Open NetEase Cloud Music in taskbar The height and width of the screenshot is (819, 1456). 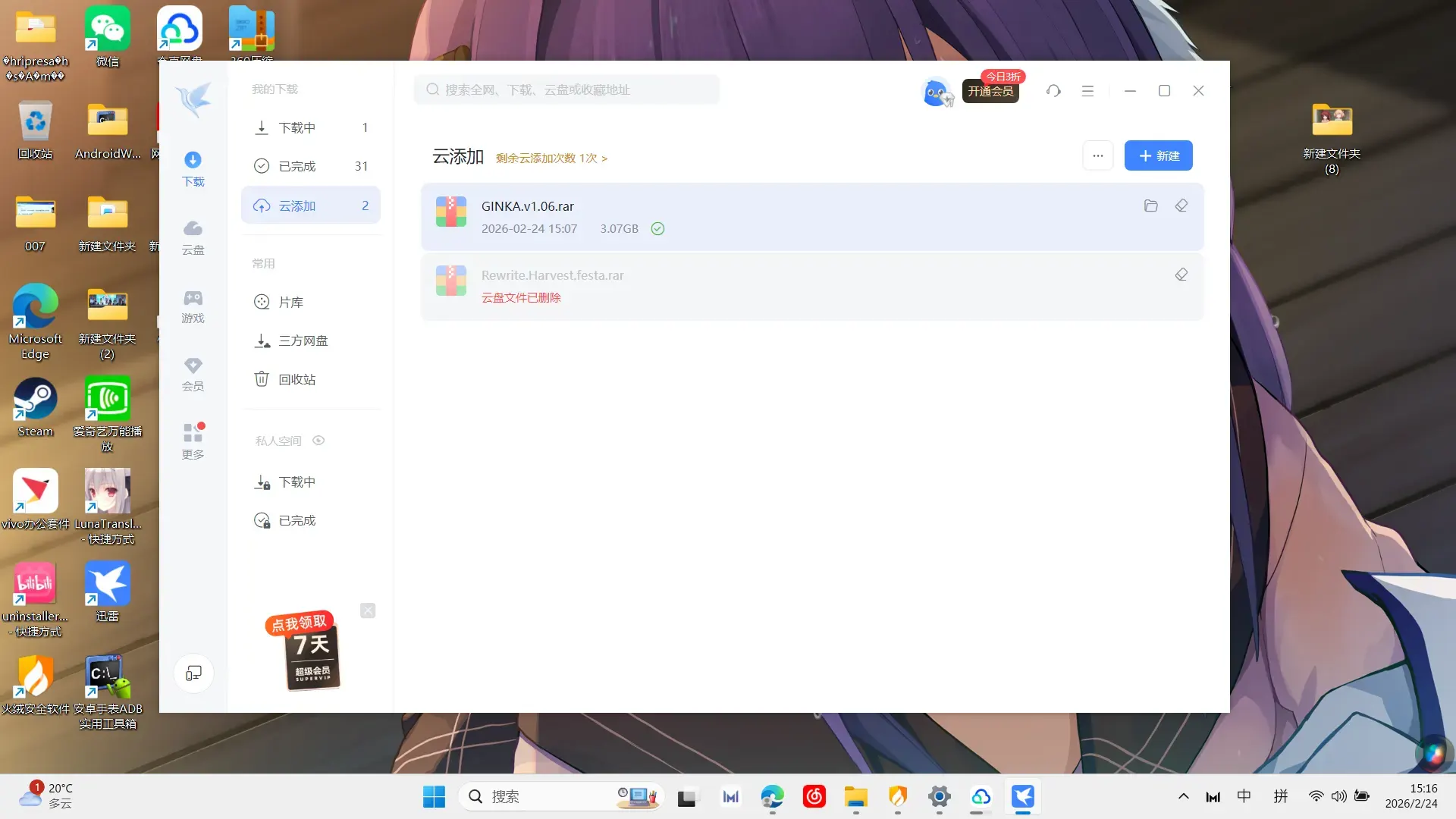[814, 796]
